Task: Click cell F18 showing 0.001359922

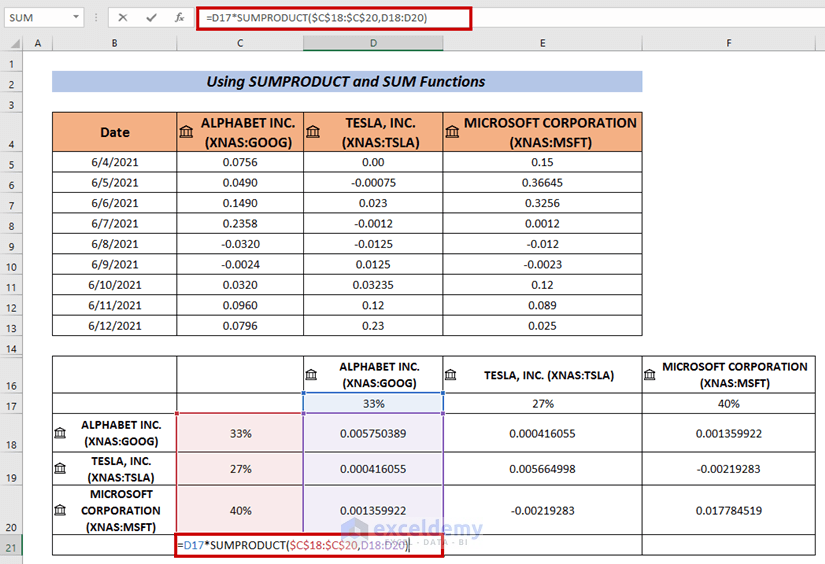Action: pos(729,434)
